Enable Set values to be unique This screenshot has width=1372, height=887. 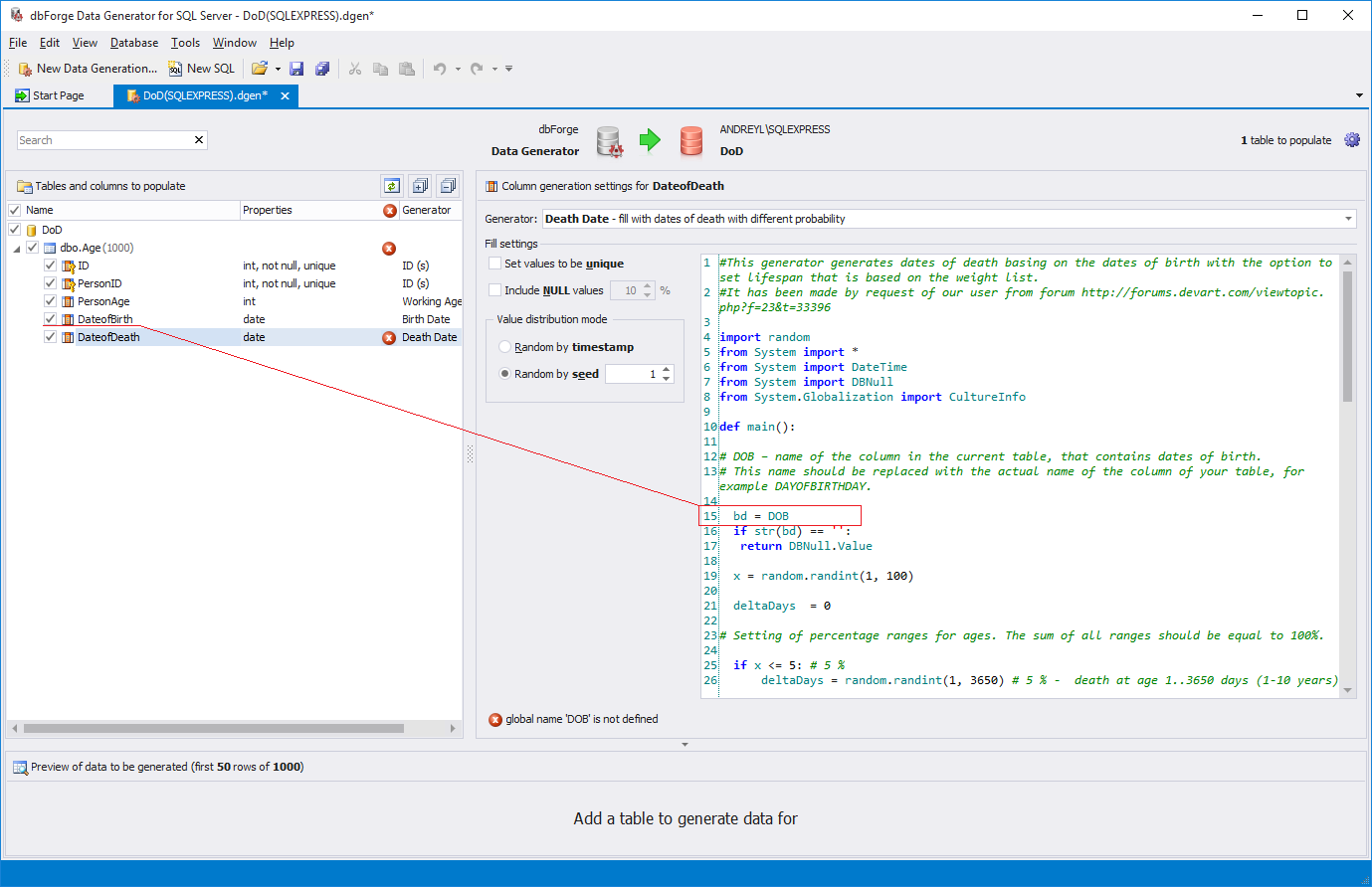(x=494, y=264)
